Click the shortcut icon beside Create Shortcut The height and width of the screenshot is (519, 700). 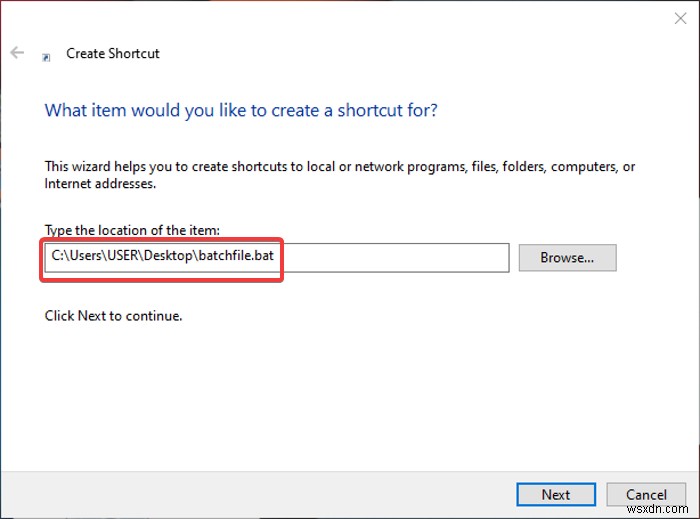(46, 57)
